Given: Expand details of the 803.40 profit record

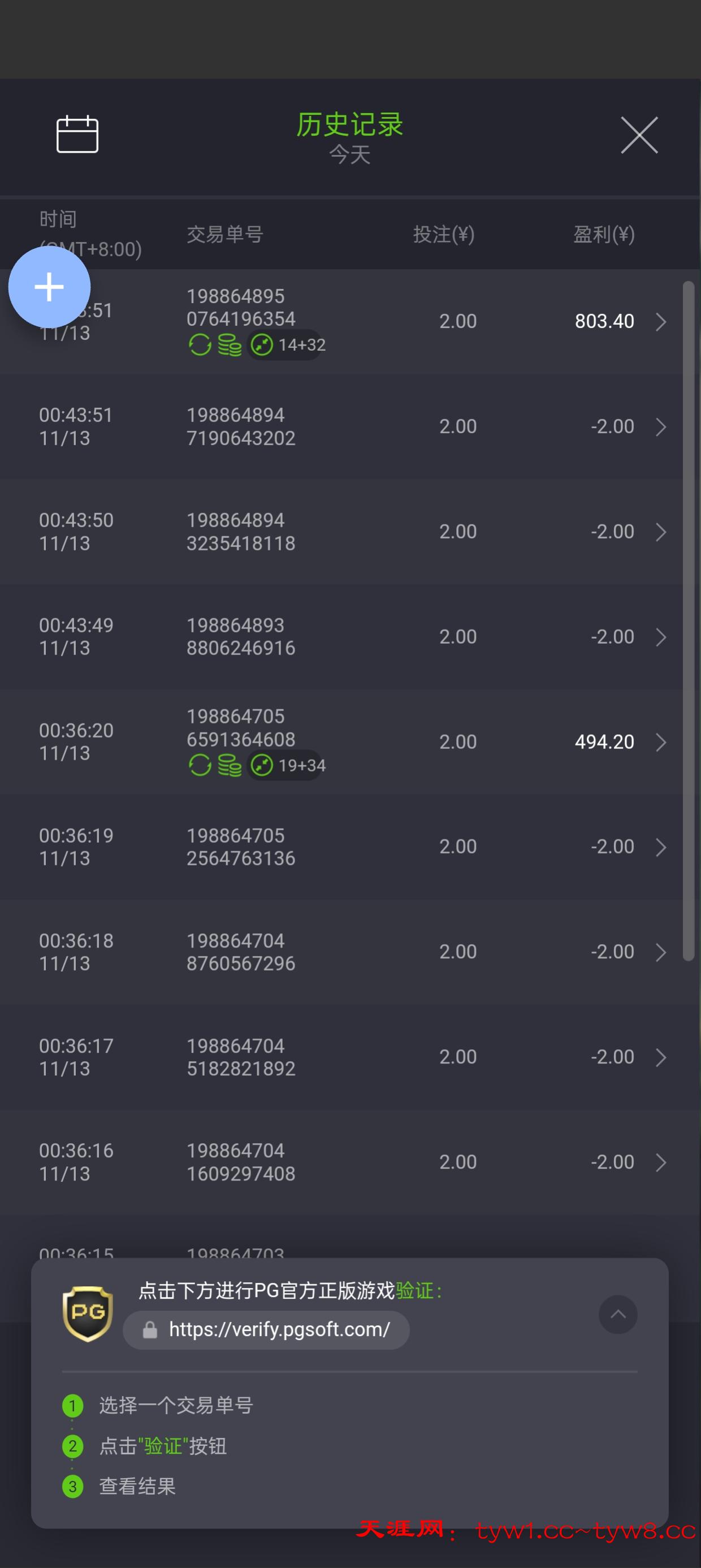Looking at the screenshot, I should 661,321.
